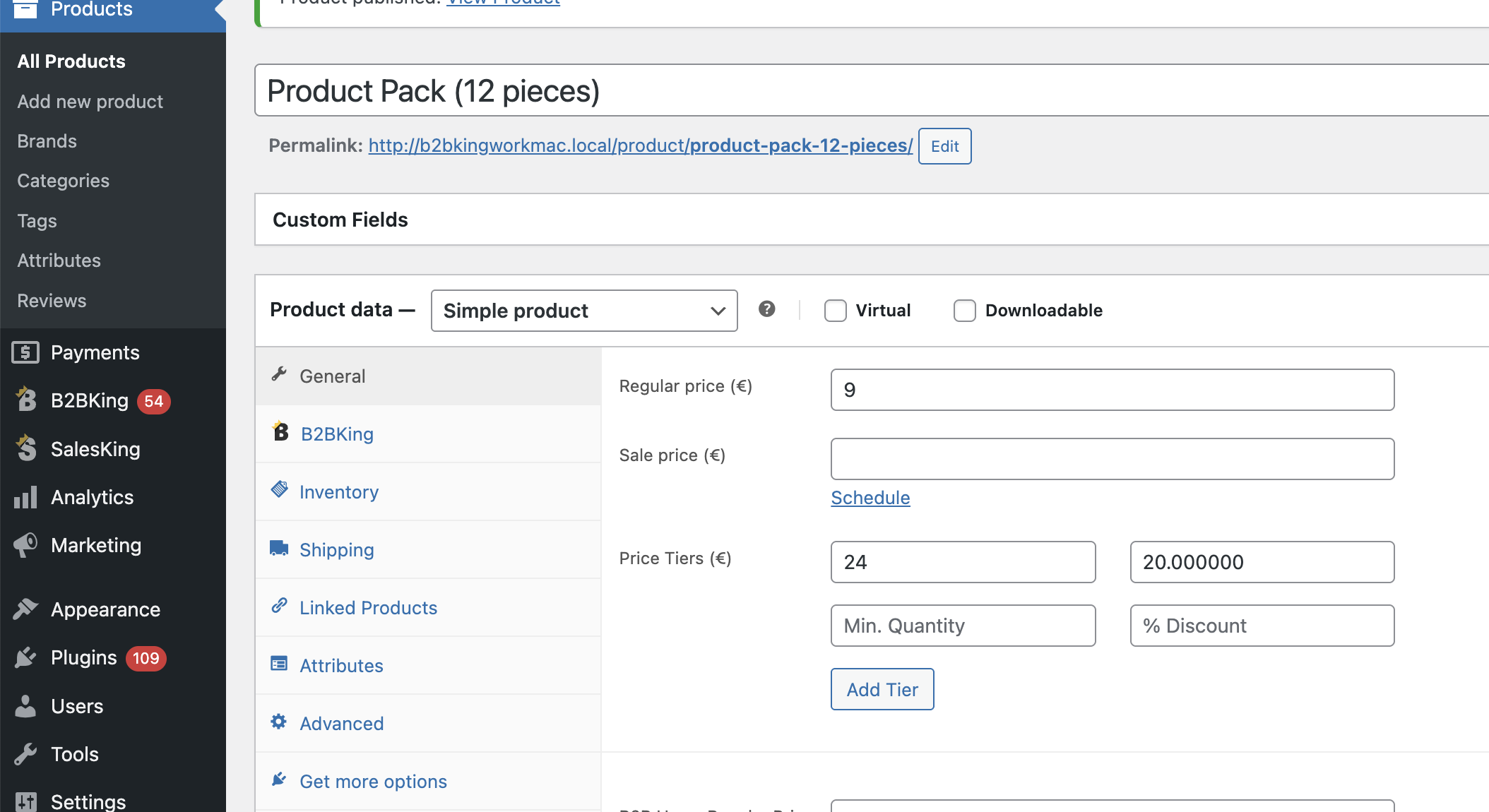
Task: Open Reviews in Products submenu
Action: click(x=52, y=301)
